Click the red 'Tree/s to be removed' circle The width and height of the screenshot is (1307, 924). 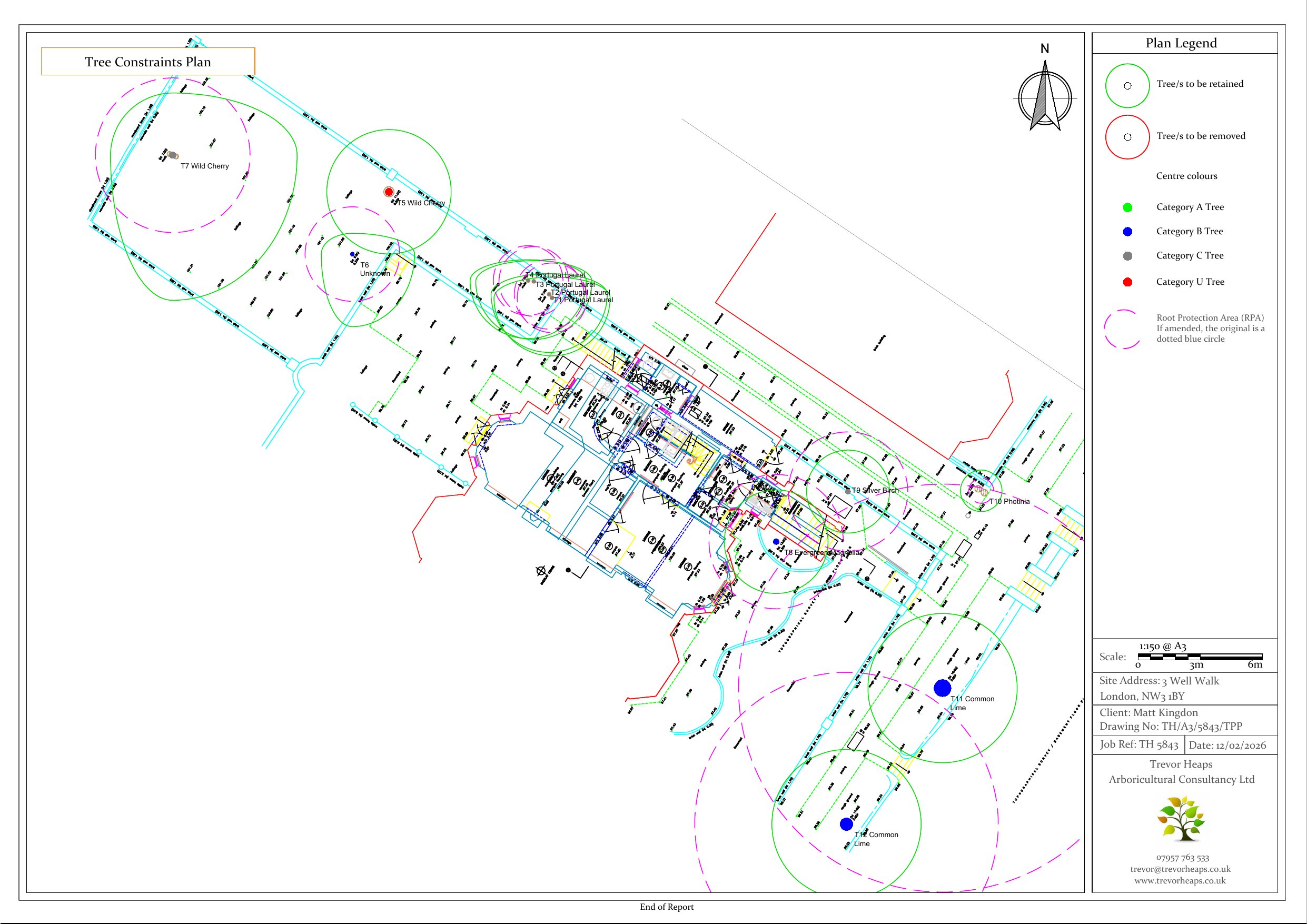click(x=1127, y=137)
